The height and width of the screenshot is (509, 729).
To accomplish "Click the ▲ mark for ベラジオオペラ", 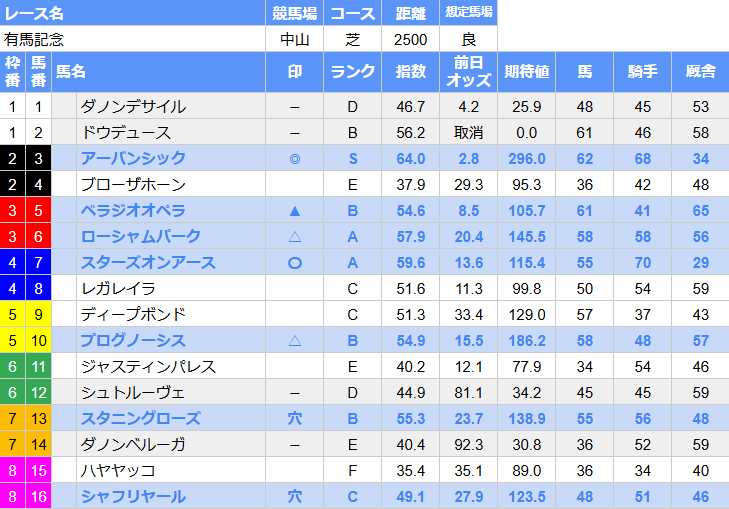I will point(295,211).
